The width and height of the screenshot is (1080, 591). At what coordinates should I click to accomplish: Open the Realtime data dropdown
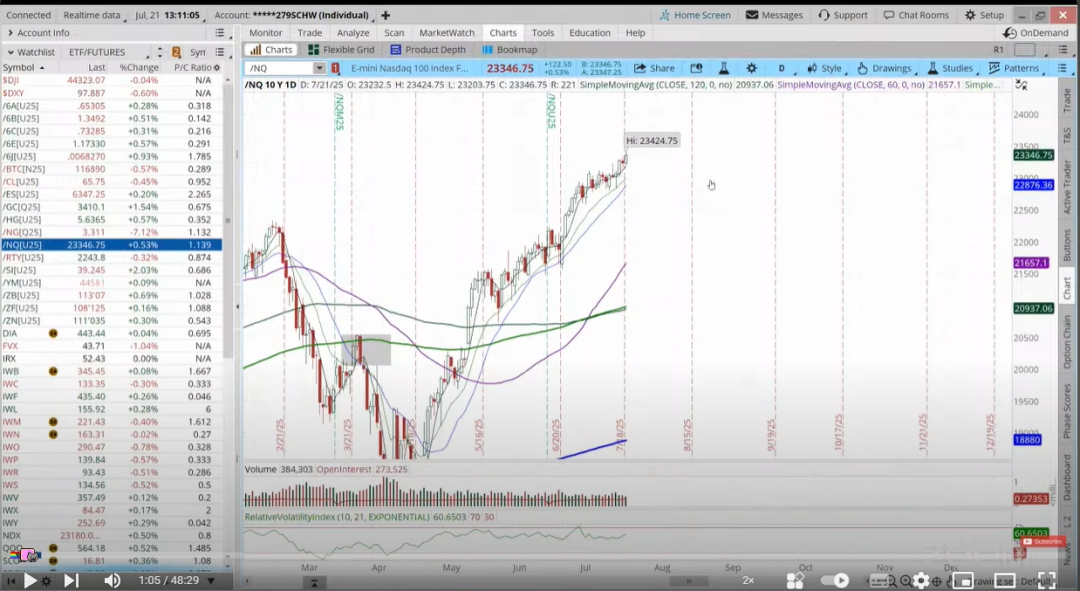click(x=93, y=15)
